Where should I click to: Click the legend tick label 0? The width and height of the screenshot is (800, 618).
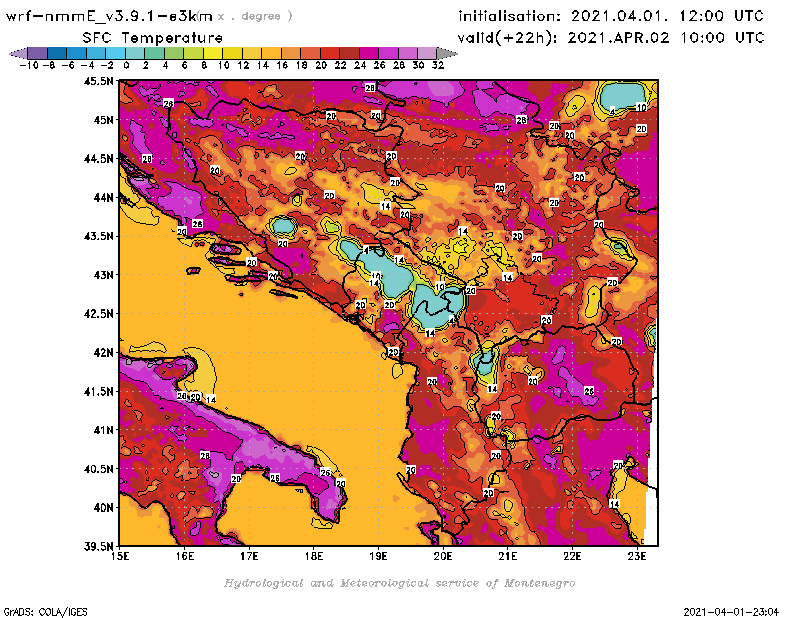[x=126, y=65]
